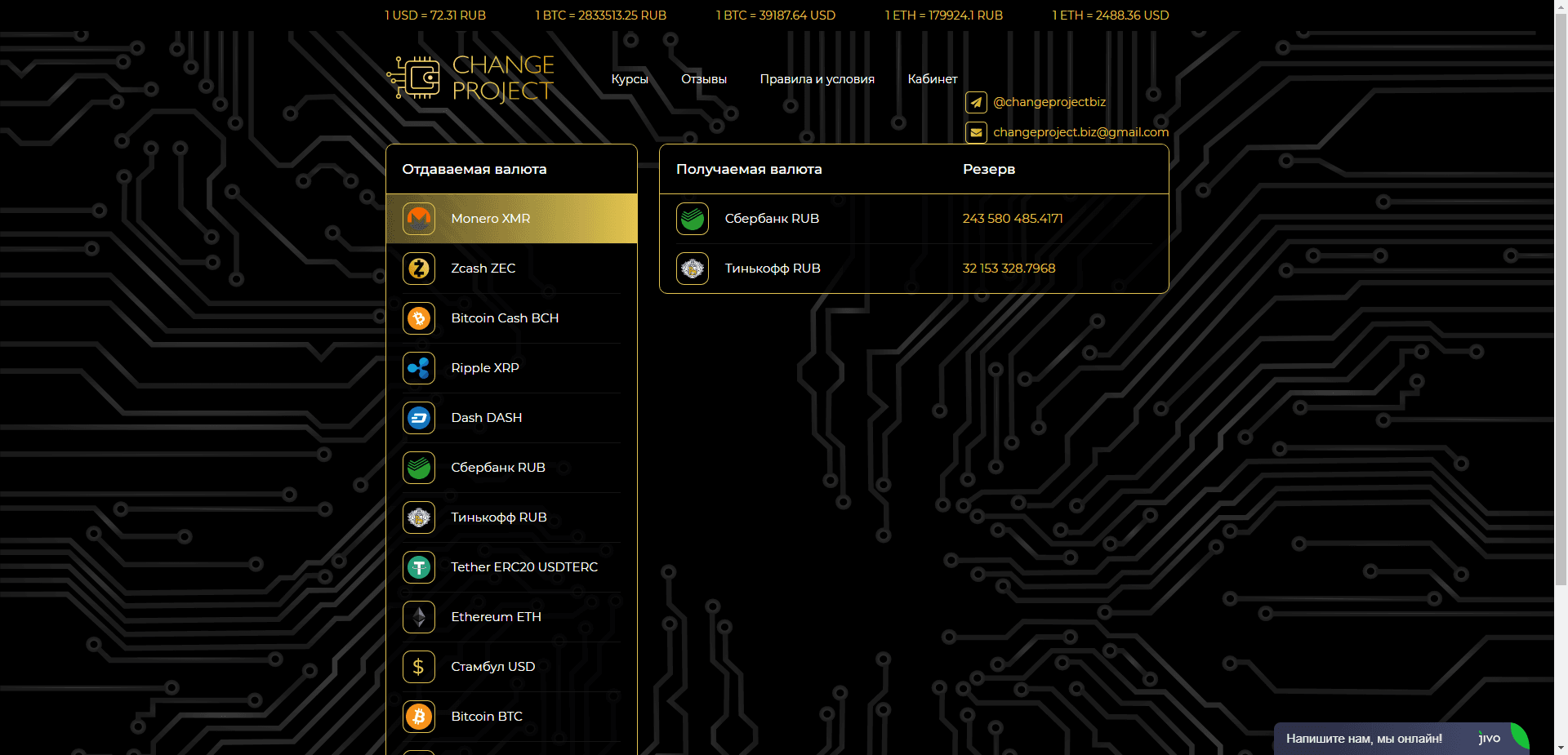Select the Zcash ZEC icon
Image resolution: width=1568 pixels, height=755 pixels.
pyautogui.click(x=419, y=269)
